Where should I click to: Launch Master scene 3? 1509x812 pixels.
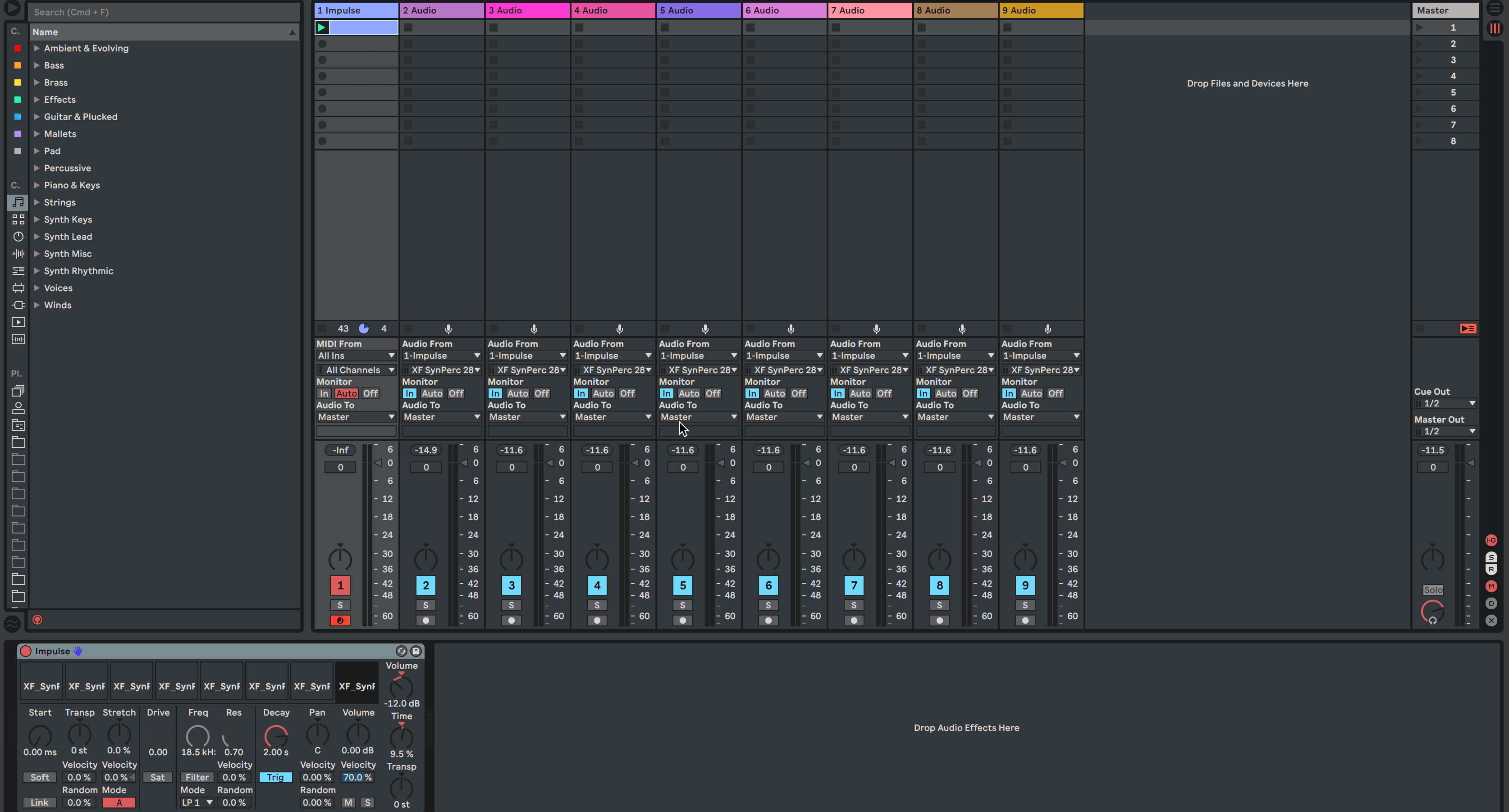click(x=1419, y=60)
